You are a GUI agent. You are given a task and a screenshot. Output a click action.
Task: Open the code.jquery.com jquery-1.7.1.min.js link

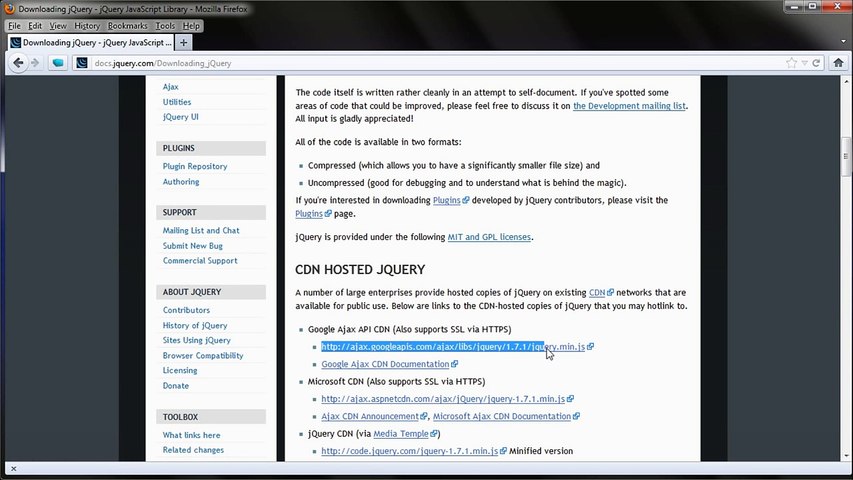pyautogui.click(x=410, y=451)
